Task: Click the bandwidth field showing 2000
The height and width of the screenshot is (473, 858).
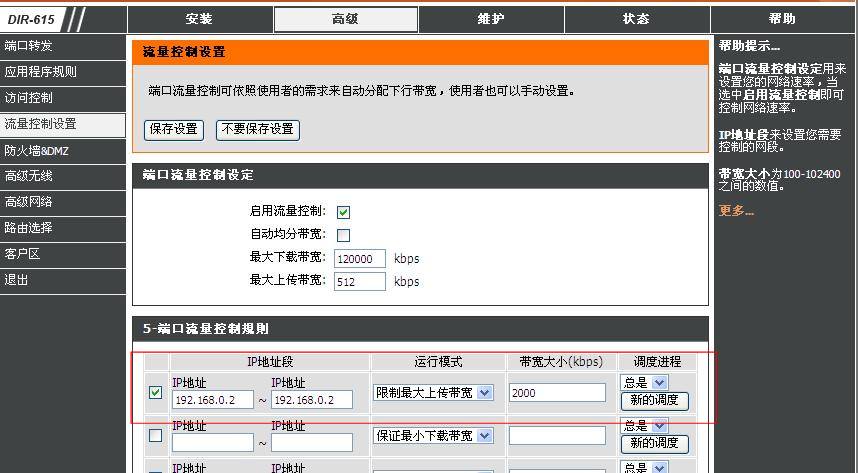Action: (557, 393)
